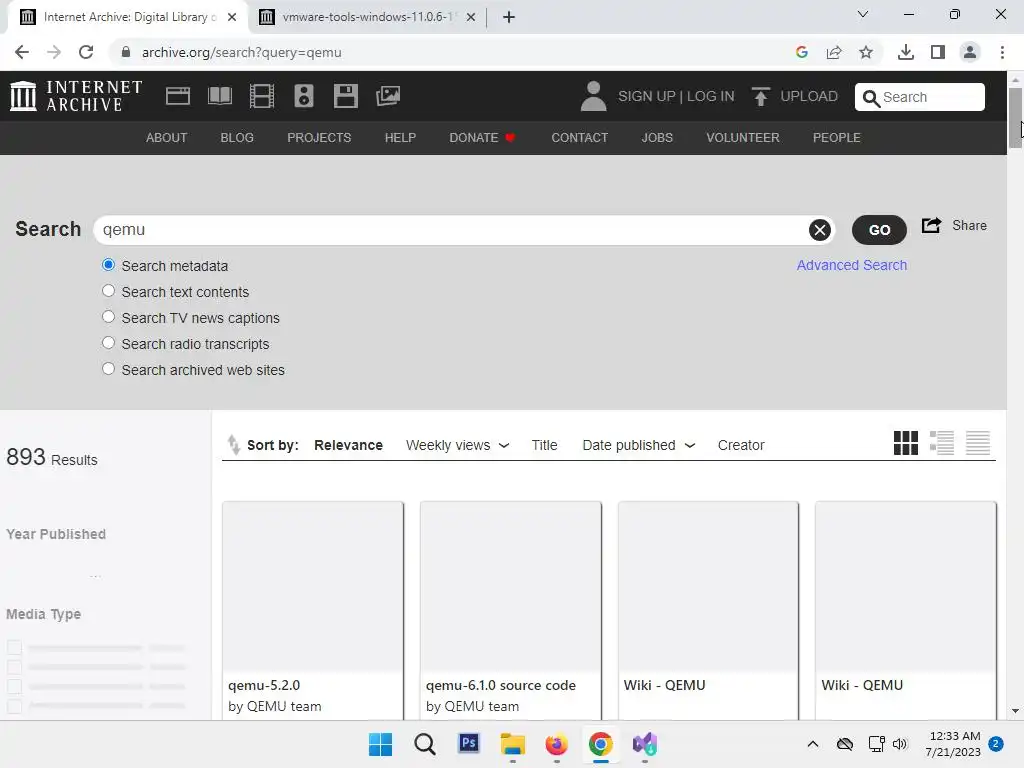Select Search TV news captions option

coord(108,317)
